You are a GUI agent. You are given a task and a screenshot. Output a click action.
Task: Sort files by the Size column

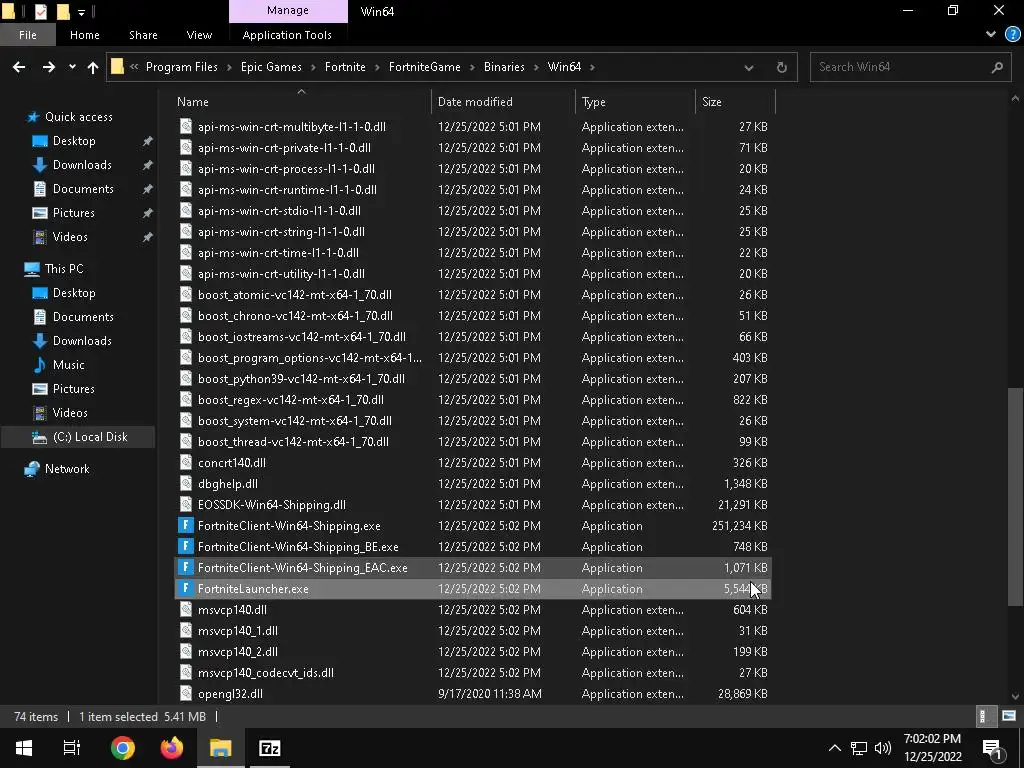[712, 101]
